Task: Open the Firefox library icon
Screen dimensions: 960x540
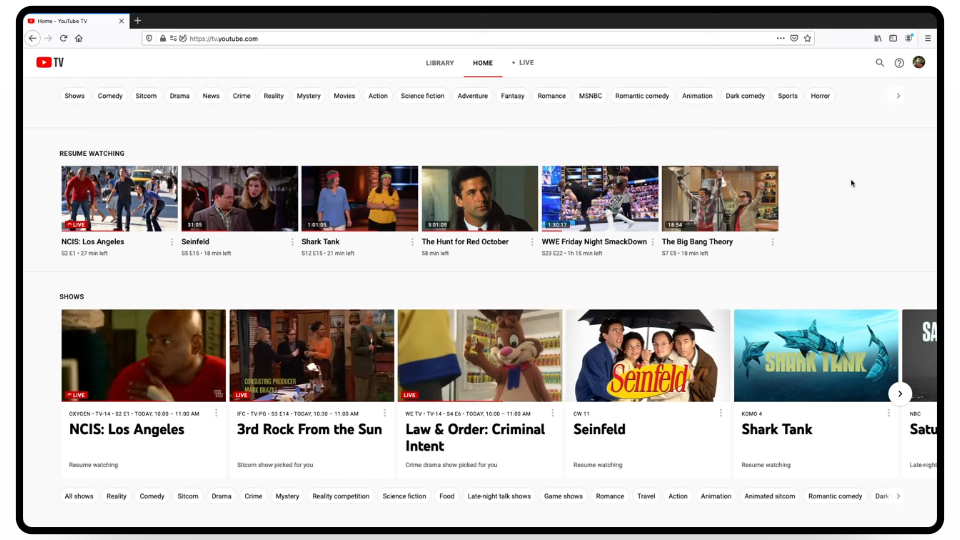Action: pos(877,38)
